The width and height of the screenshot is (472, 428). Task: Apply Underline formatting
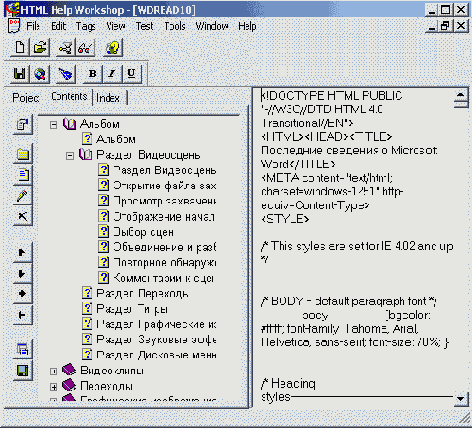coord(131,73)
